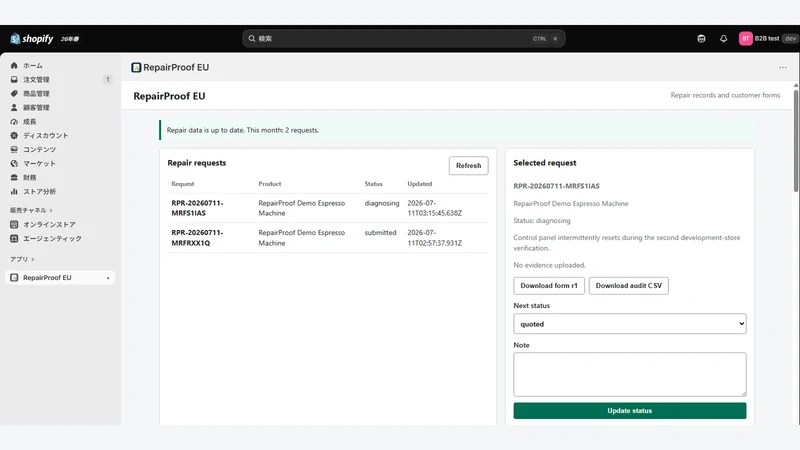The width and height of the screenshot is (800, 450).
Task: Open the three-dot app menu
Action: point(783,67)
